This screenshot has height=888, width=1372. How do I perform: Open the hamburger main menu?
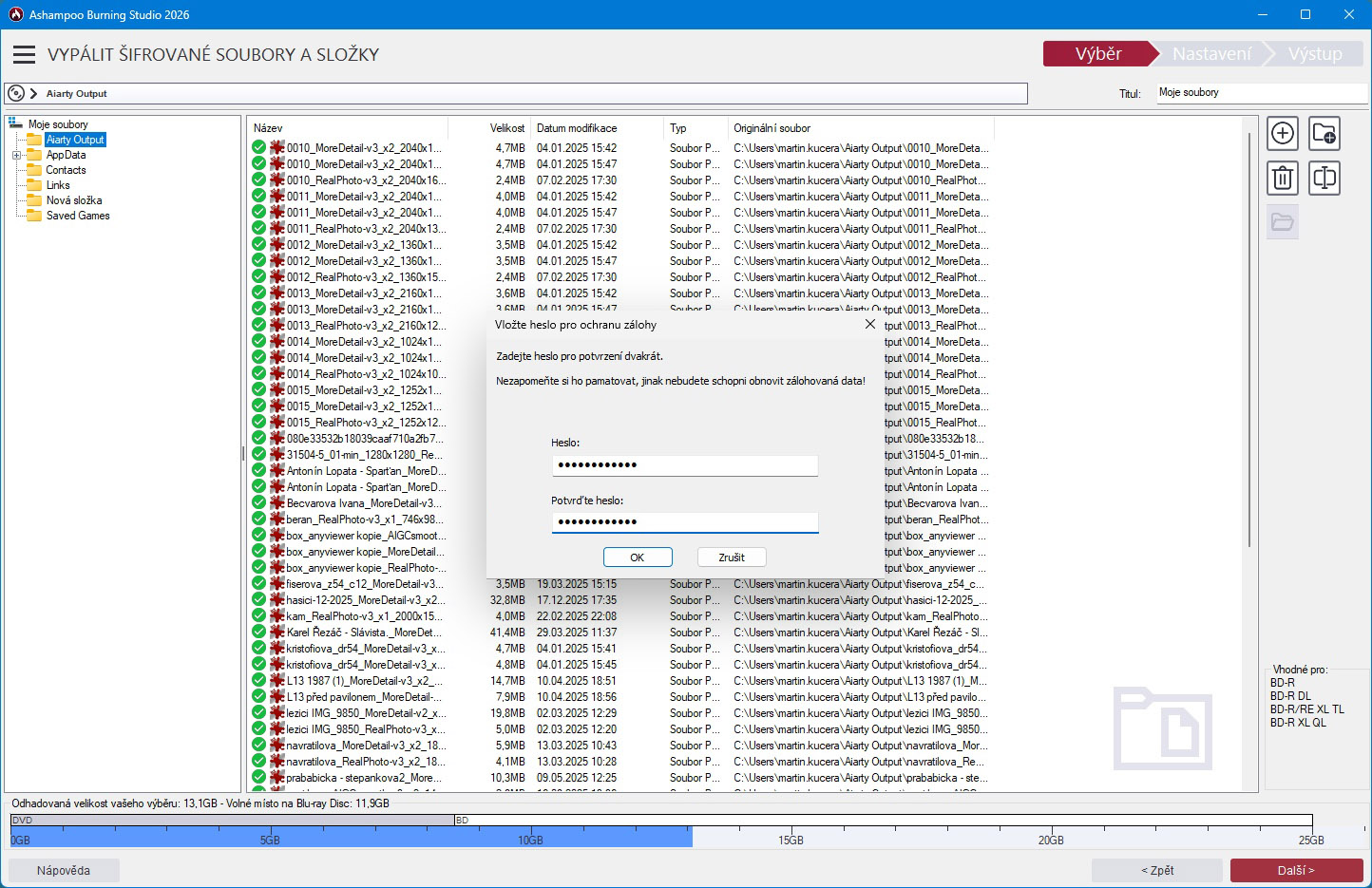pyautogui.click(x=24, y=55)
